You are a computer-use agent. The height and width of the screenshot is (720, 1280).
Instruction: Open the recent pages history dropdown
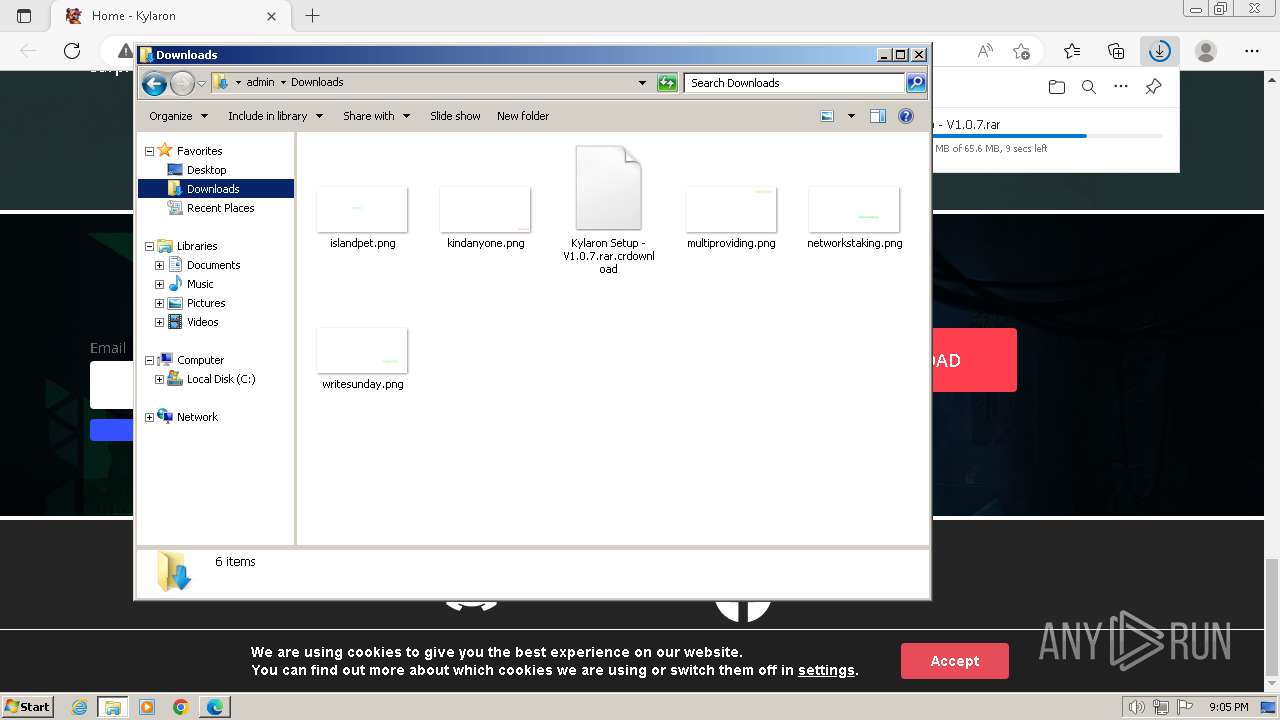(x=202, y=83)
